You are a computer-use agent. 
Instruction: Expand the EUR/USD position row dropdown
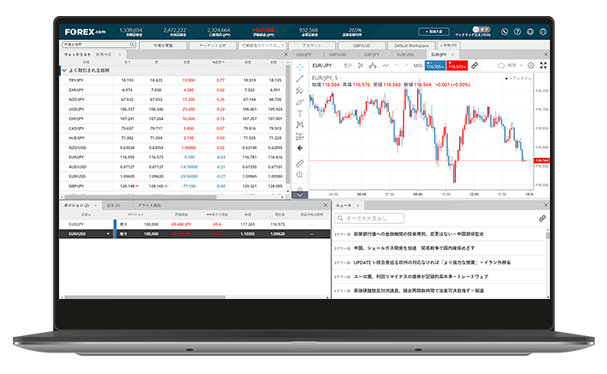pyautogui.click(x=108, y=234)
